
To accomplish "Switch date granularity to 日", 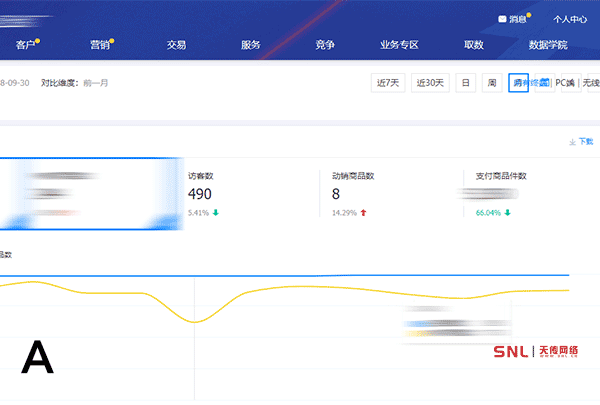I will tap(466, 83).
